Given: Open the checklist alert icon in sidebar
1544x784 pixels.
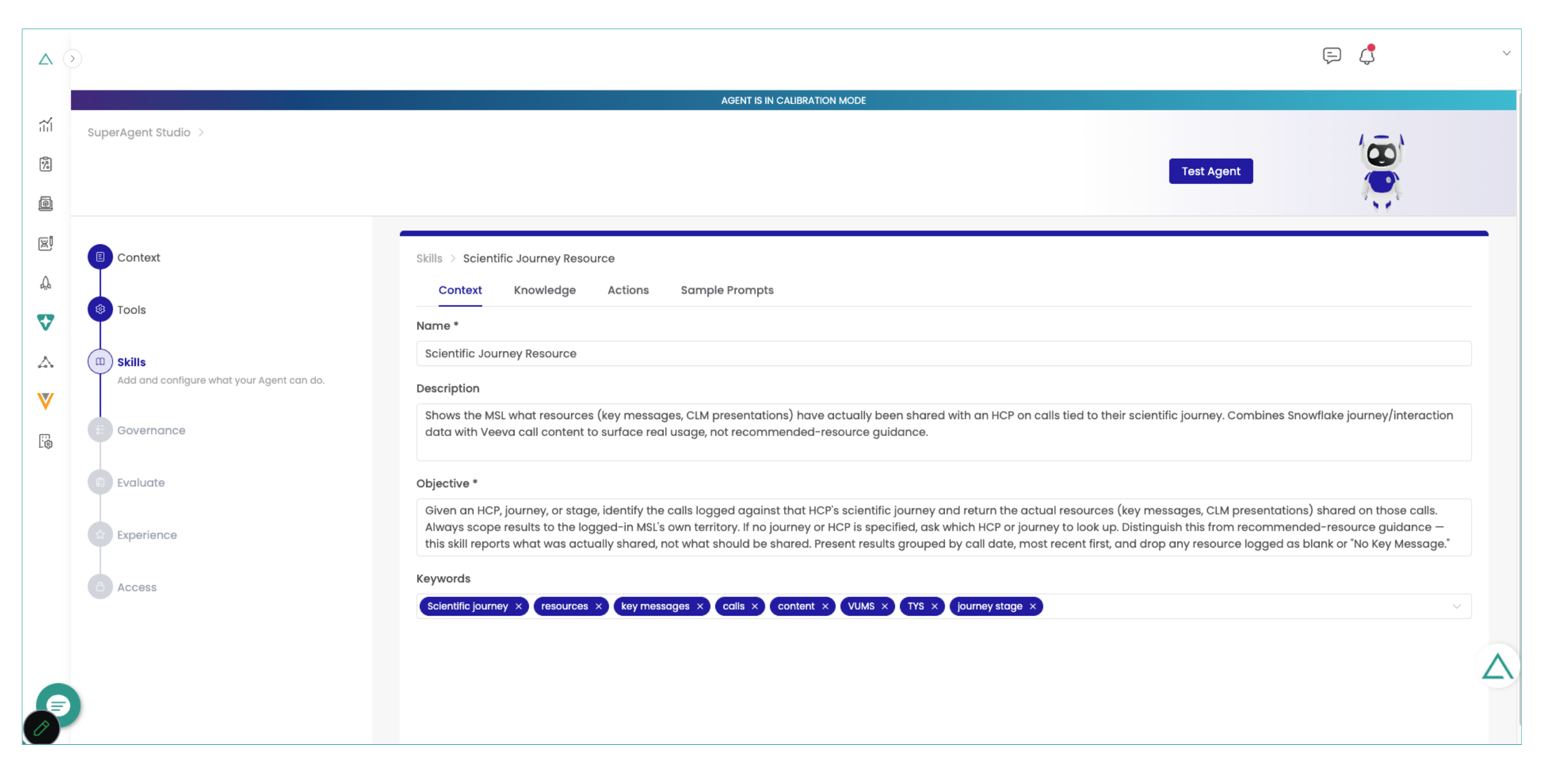Looking at the screenshot, I should pos(46,243).
